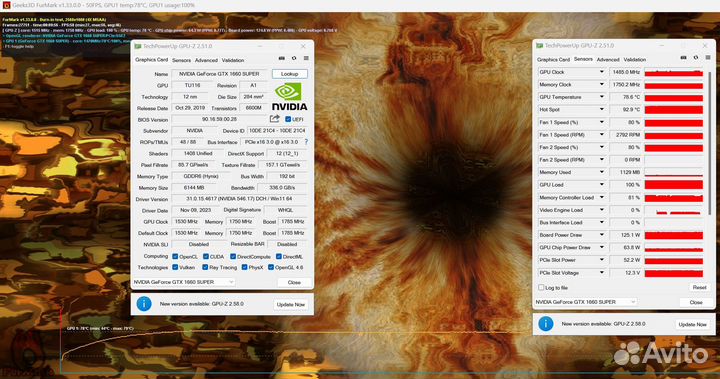Click the Reset button in Sensors window
The image size is (720, 379).
pyautogui.click(x=699, y=287)
